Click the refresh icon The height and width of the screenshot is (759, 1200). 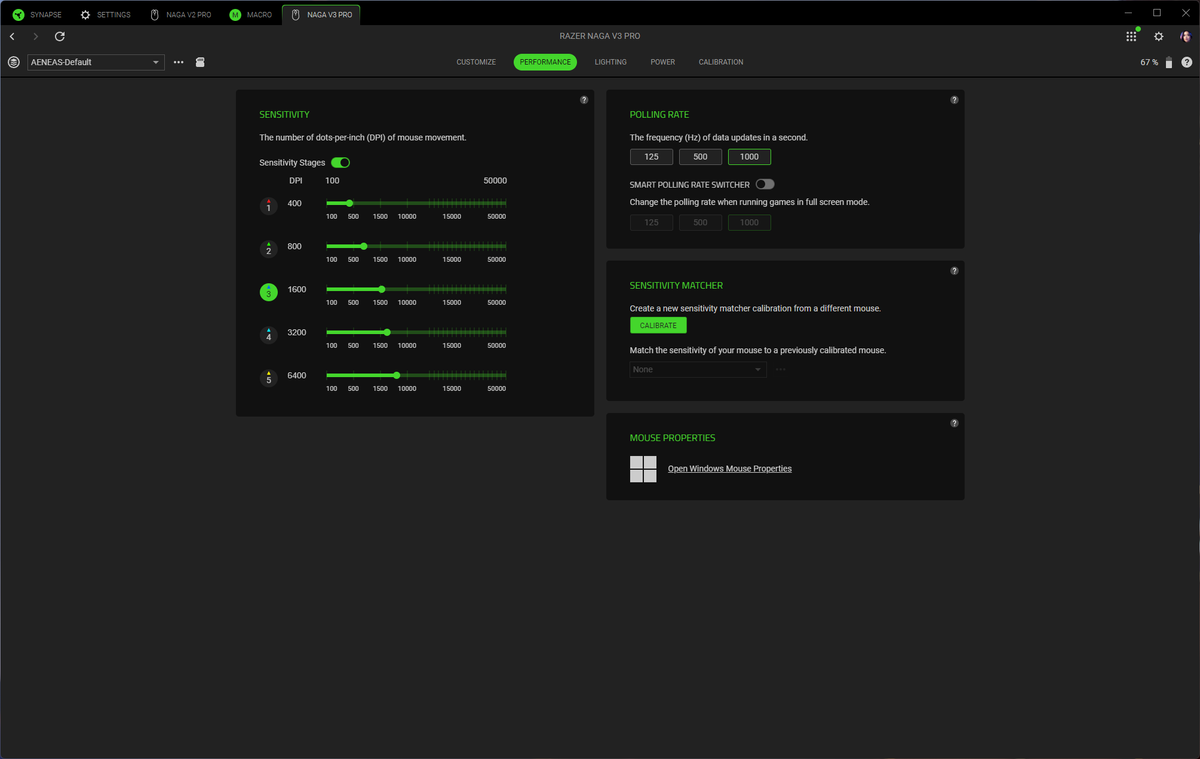(x=60, y=36)
